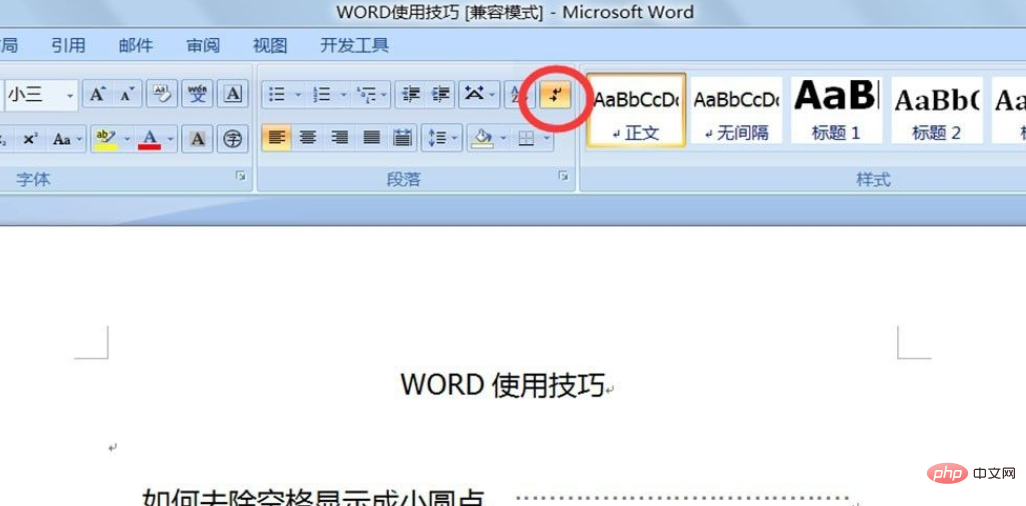Justify the paragraph text
The height and width of the screenshot is (506, 1026).
[372, 138]
